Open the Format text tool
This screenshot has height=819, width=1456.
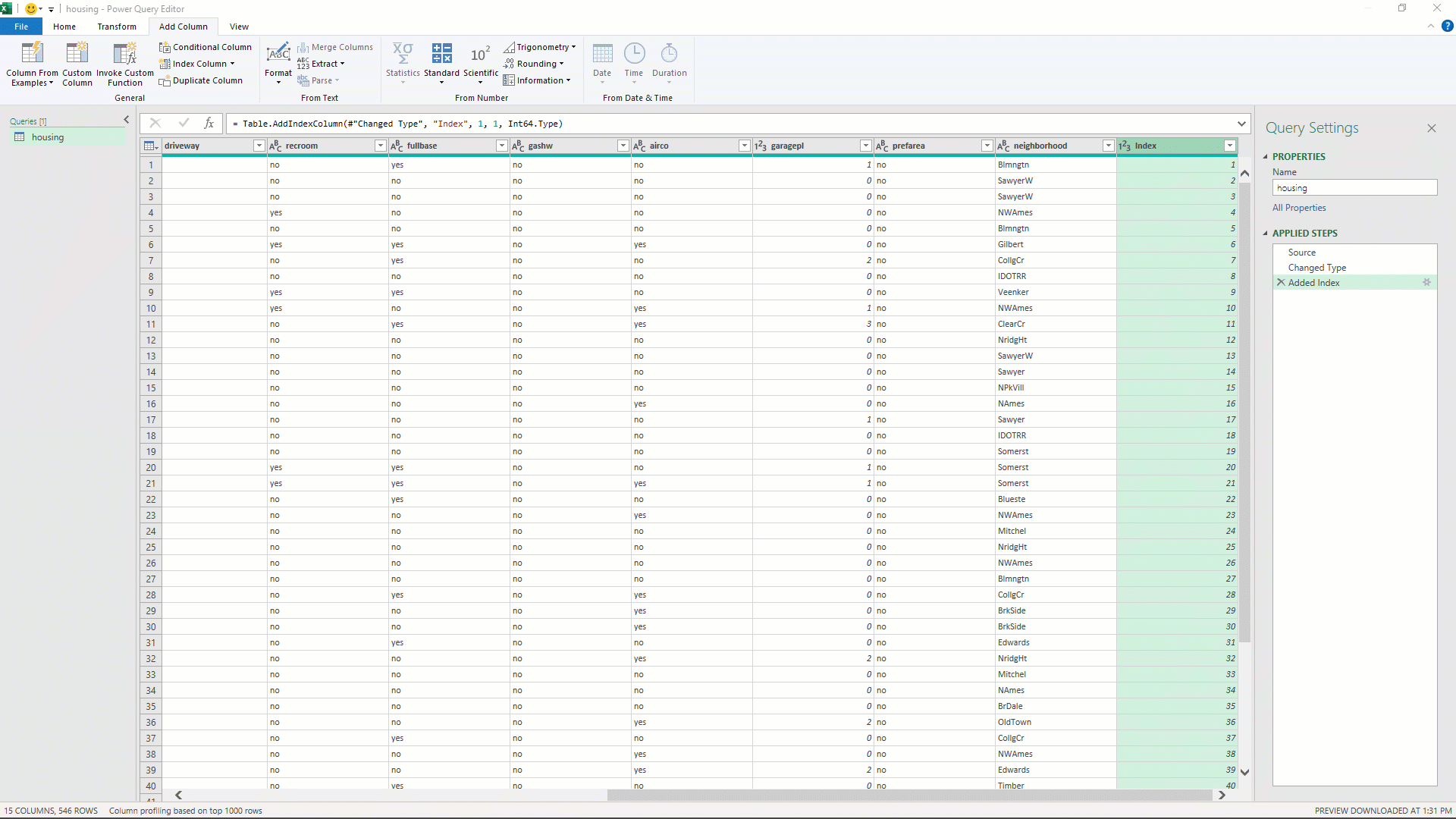pyautogui.click(x=278, y=53)
